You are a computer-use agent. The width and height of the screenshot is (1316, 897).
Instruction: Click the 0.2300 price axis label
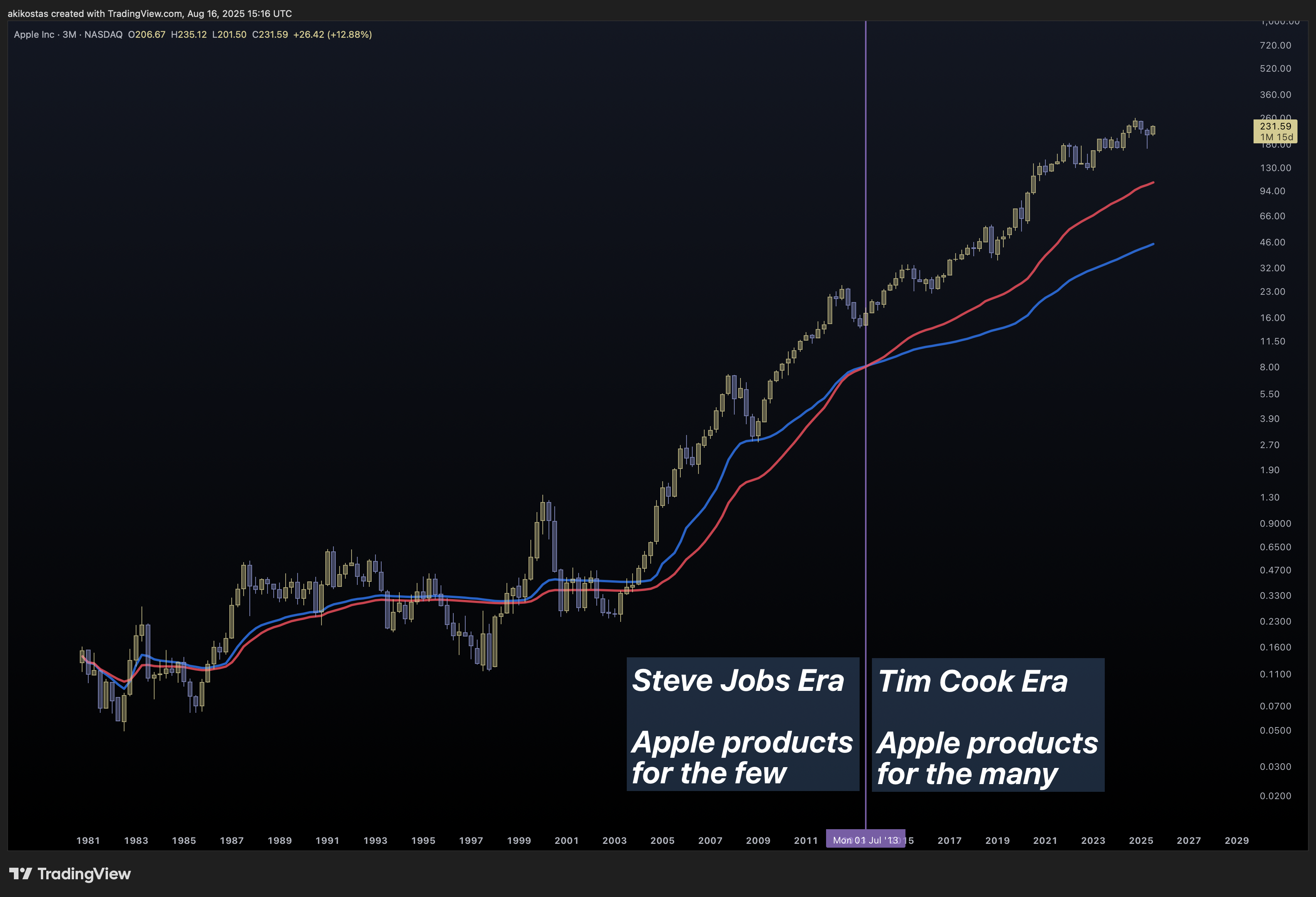click(1275, 622)
